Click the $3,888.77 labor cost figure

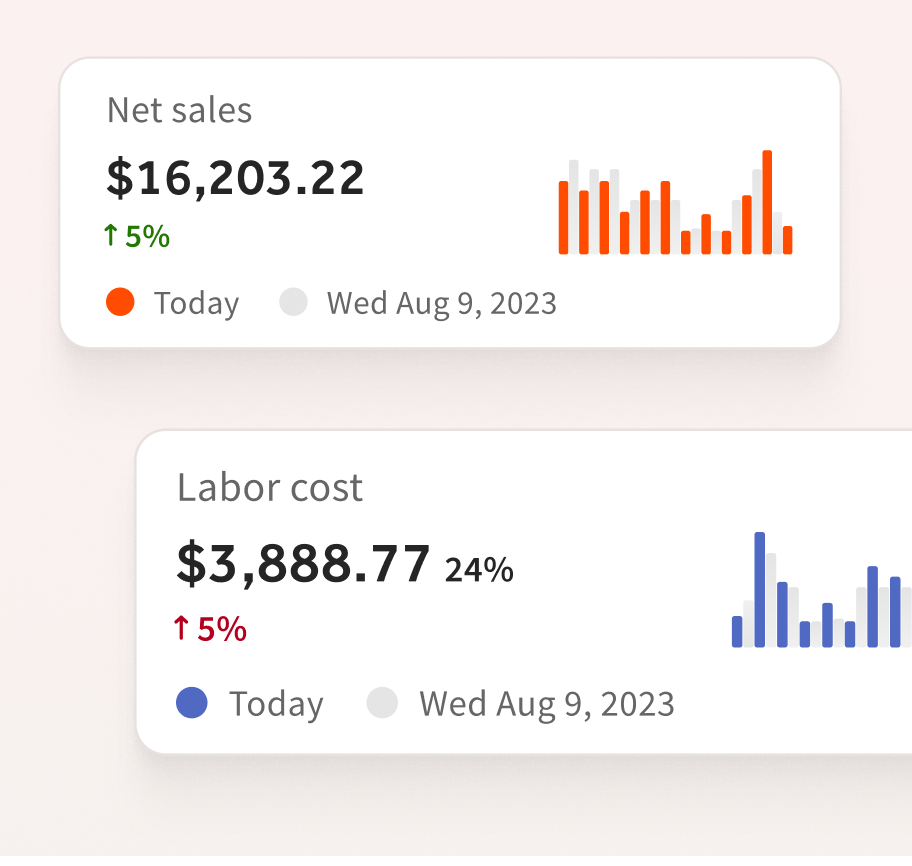(x=302, y=562)
